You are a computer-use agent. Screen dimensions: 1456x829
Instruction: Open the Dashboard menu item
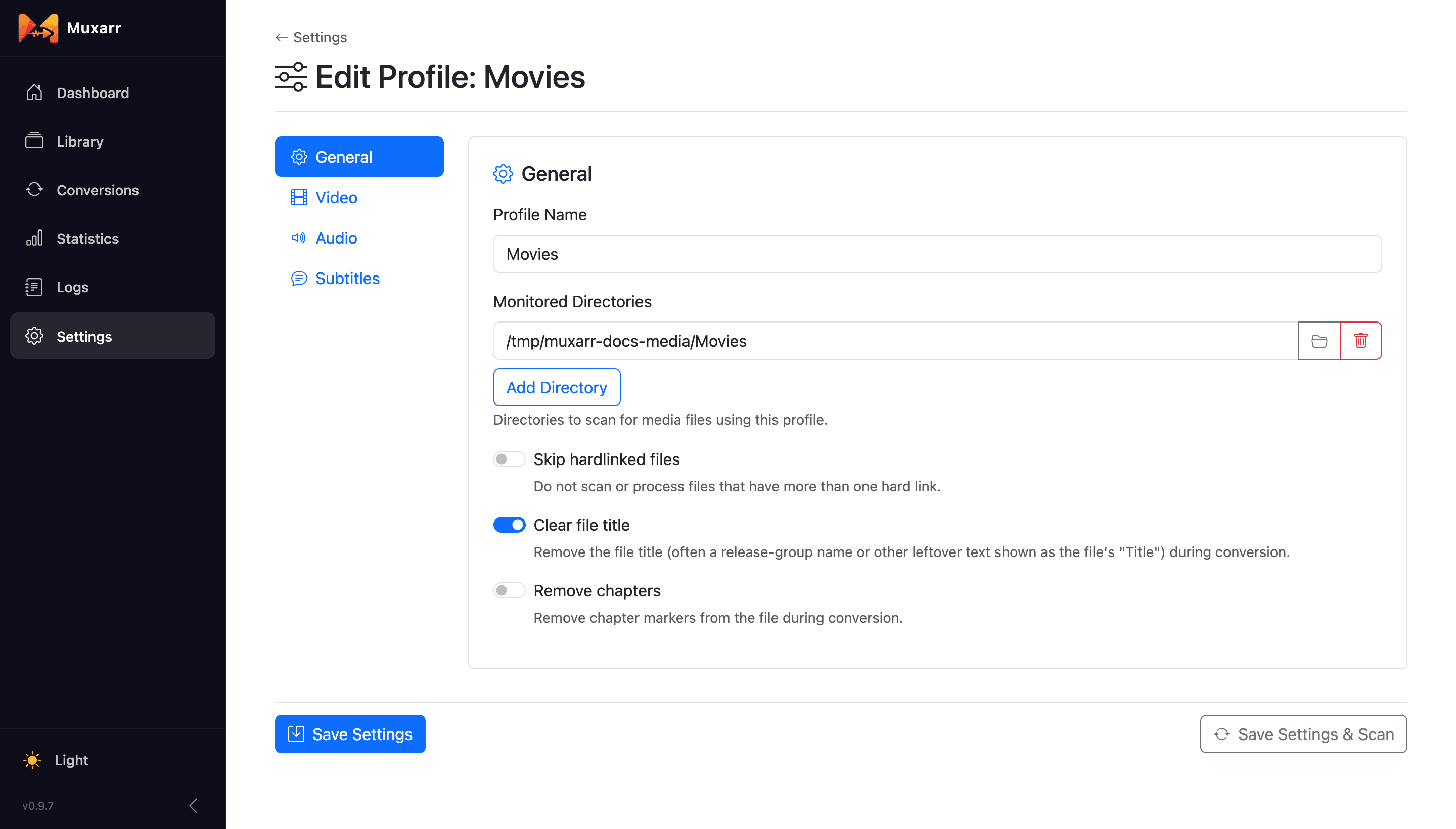click(113, 93)
